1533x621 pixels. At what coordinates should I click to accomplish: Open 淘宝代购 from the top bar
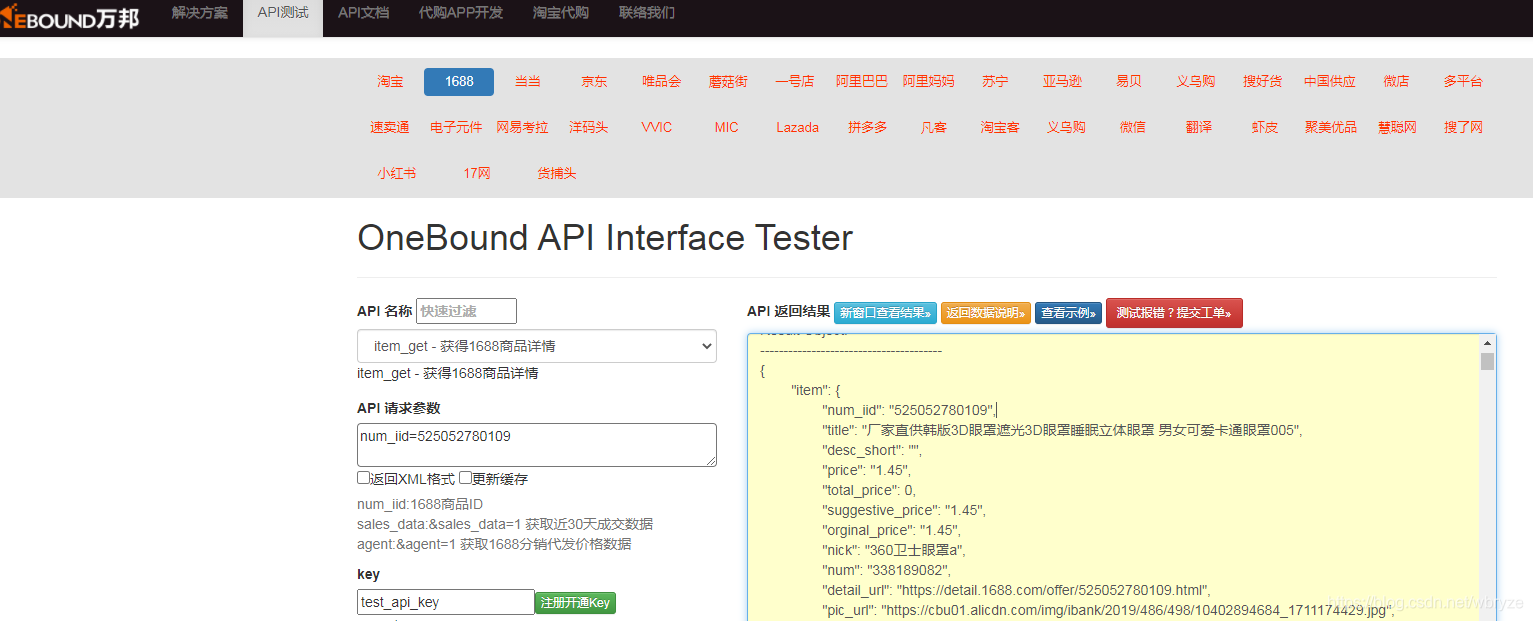[x=561, y=13]
